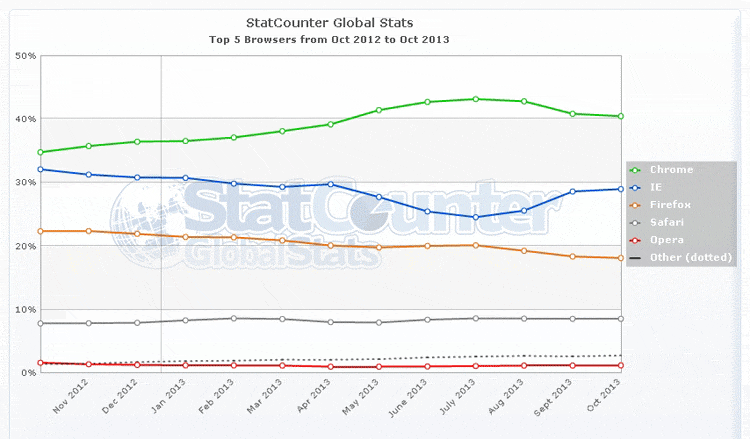
Task: Click the black Other (dotted) legend marker
Action: 636,257
